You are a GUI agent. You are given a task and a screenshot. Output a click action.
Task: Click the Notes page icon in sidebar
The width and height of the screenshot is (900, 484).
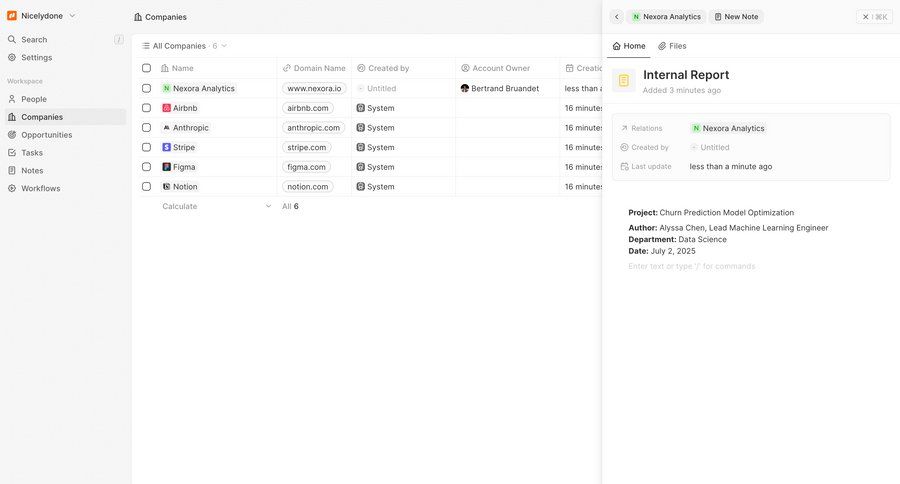12,170
